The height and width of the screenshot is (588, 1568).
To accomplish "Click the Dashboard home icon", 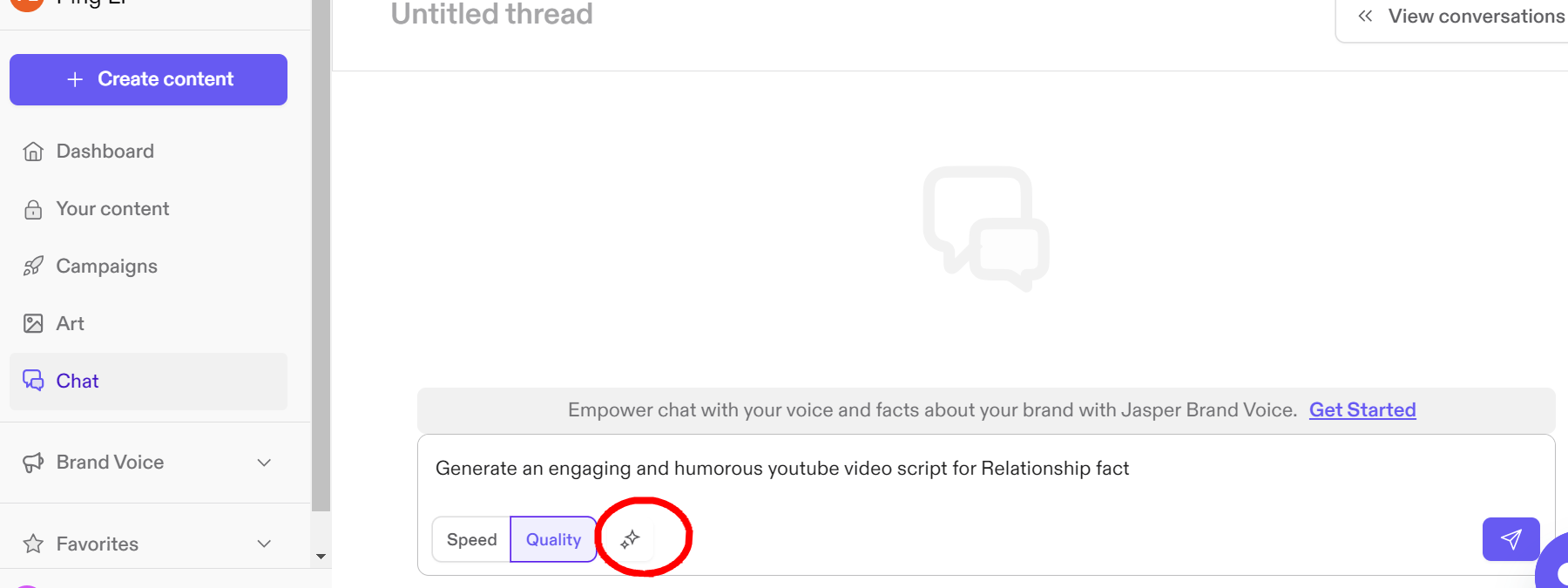I will (33, 152).
